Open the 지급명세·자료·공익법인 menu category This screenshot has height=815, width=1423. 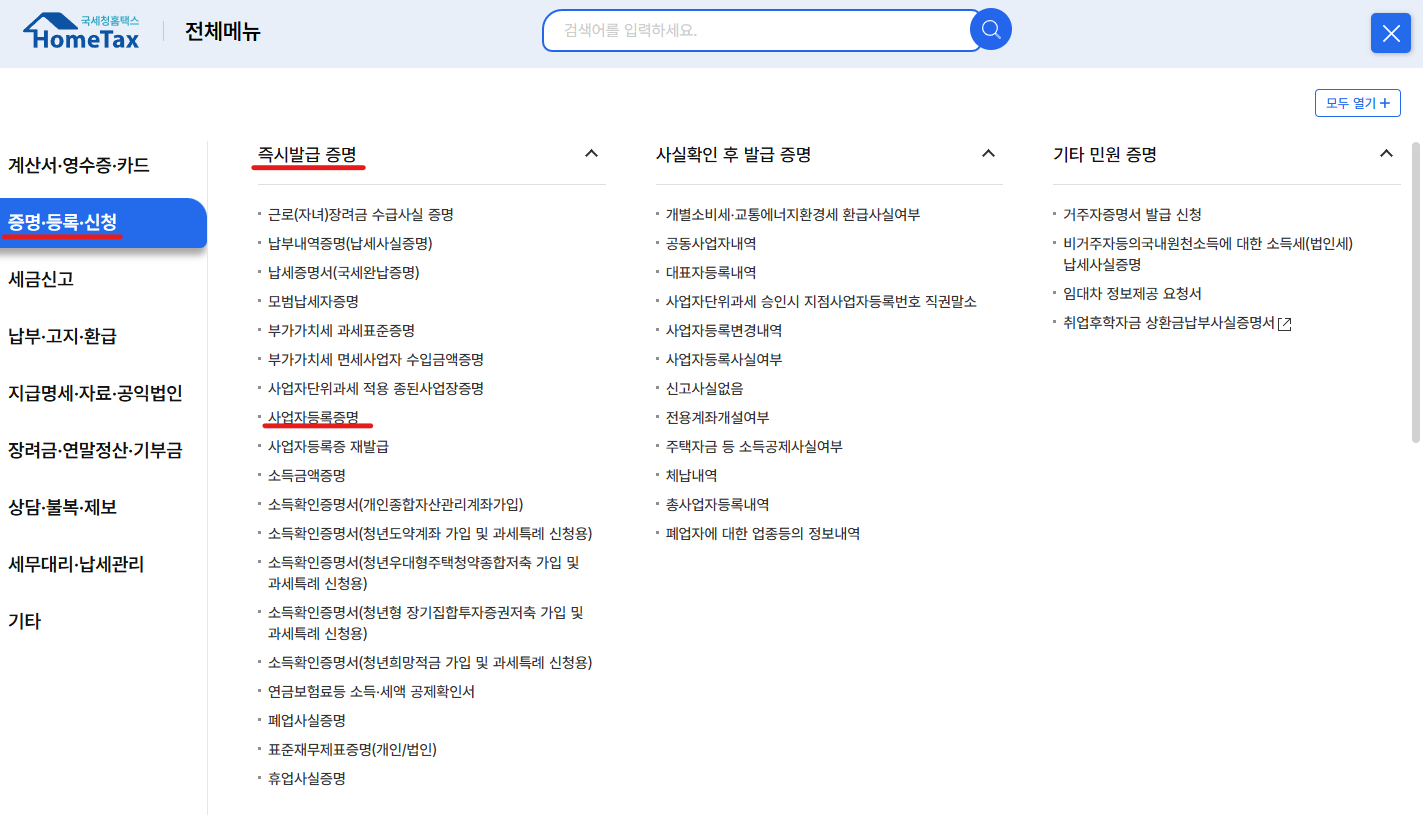click(x=95, y=394)
